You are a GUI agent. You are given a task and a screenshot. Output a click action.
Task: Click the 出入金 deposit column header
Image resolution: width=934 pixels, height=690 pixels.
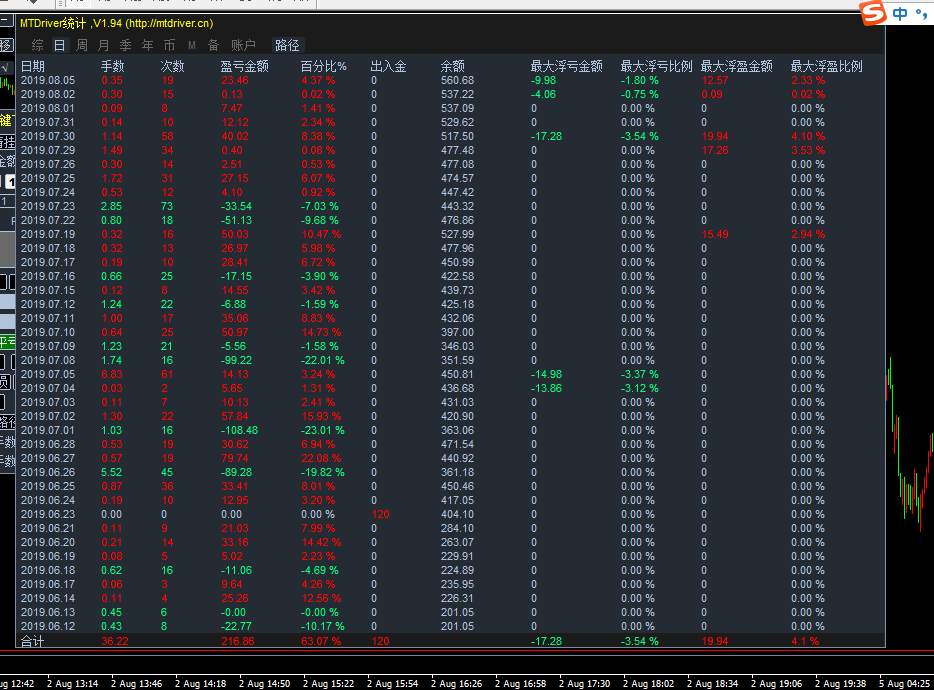pyautogui.click(x=388, y=66)
